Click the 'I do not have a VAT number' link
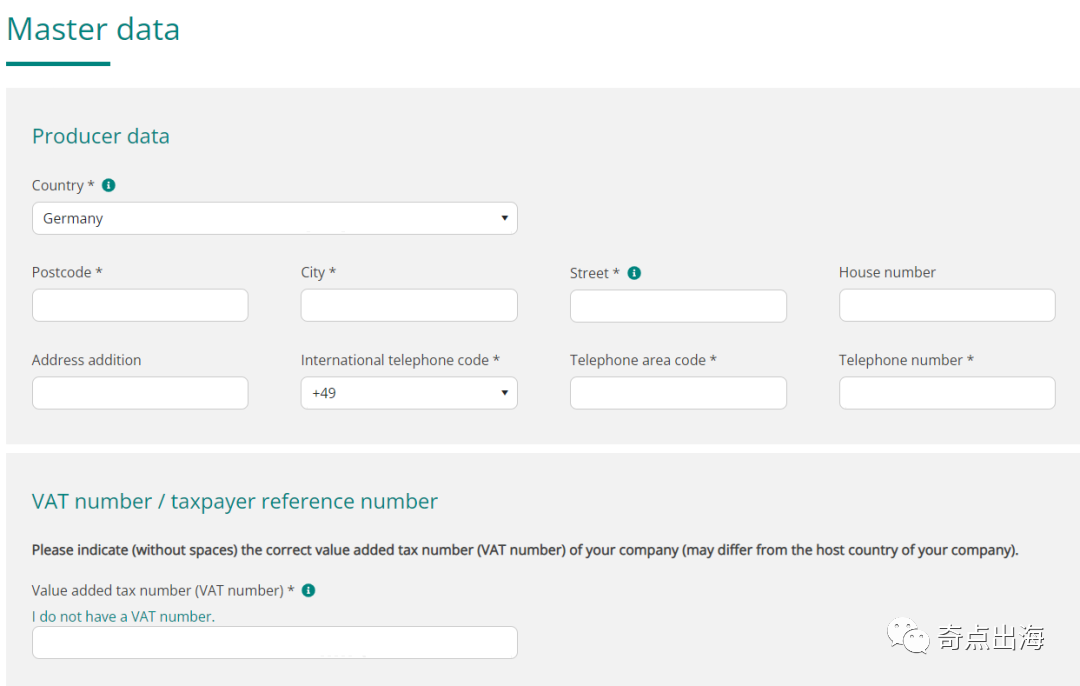1080x686 pixels. point(123,616)
